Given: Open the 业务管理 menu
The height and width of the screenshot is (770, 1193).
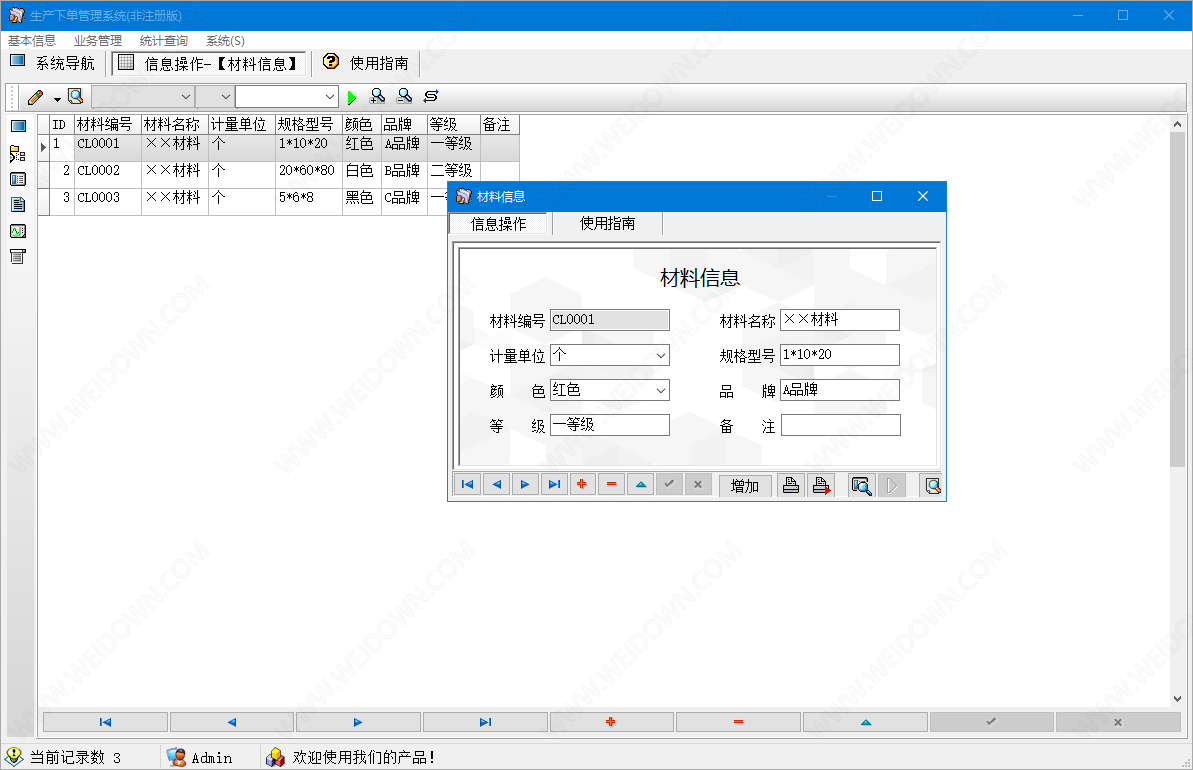Looking at the screenshot, I should click(97, 40).
